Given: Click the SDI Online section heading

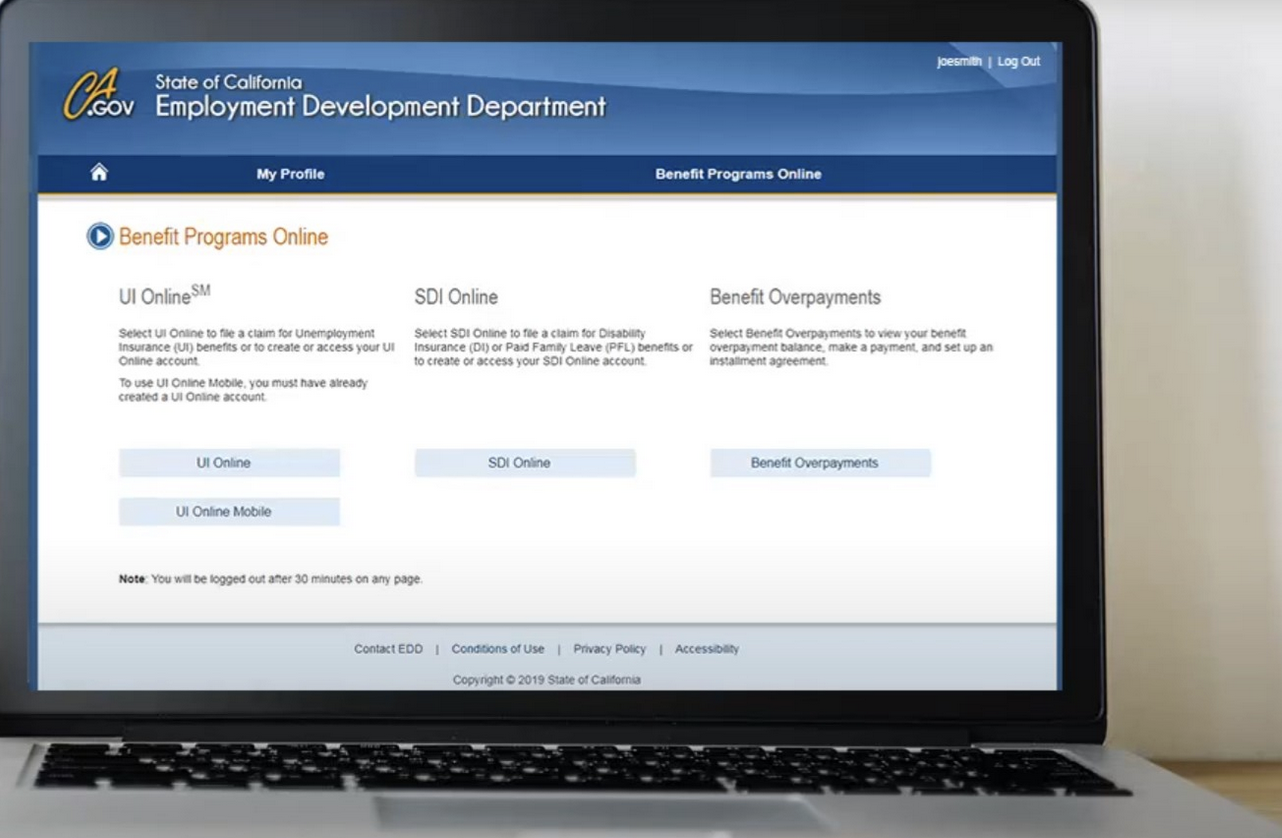Looking at the screenshot, I should 455,298.
